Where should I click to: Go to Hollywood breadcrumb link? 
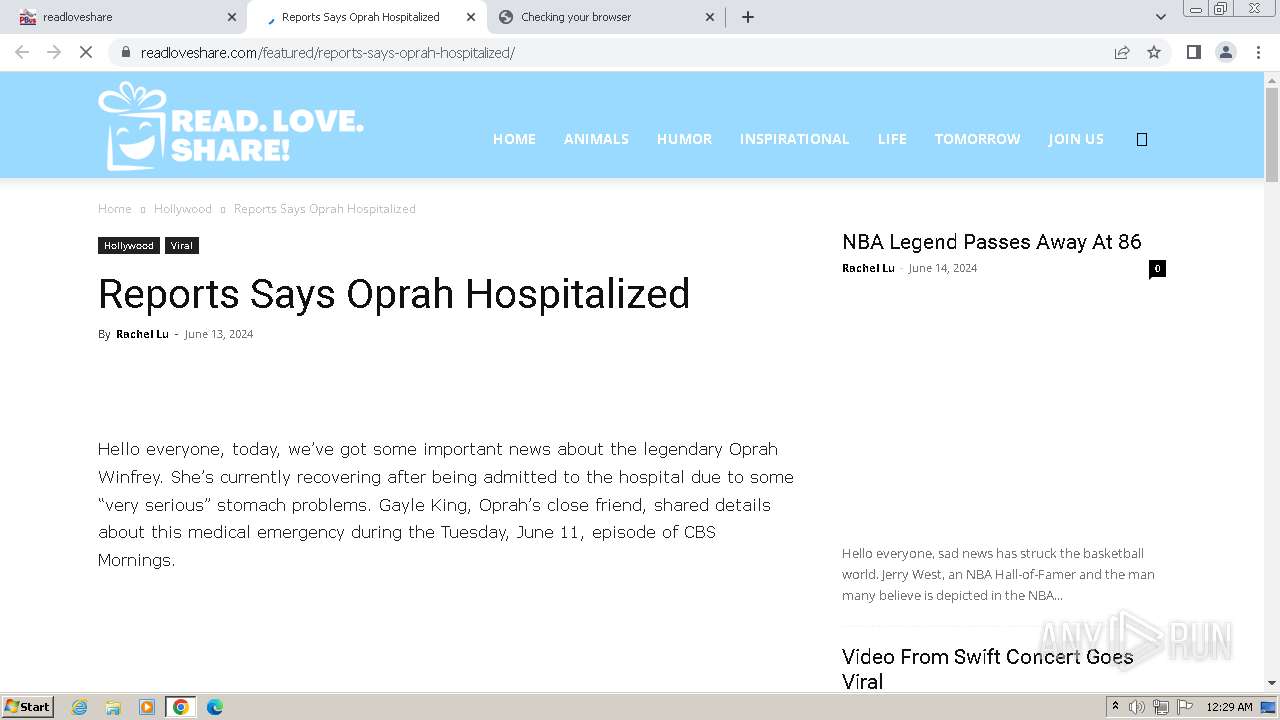[183, 209]
